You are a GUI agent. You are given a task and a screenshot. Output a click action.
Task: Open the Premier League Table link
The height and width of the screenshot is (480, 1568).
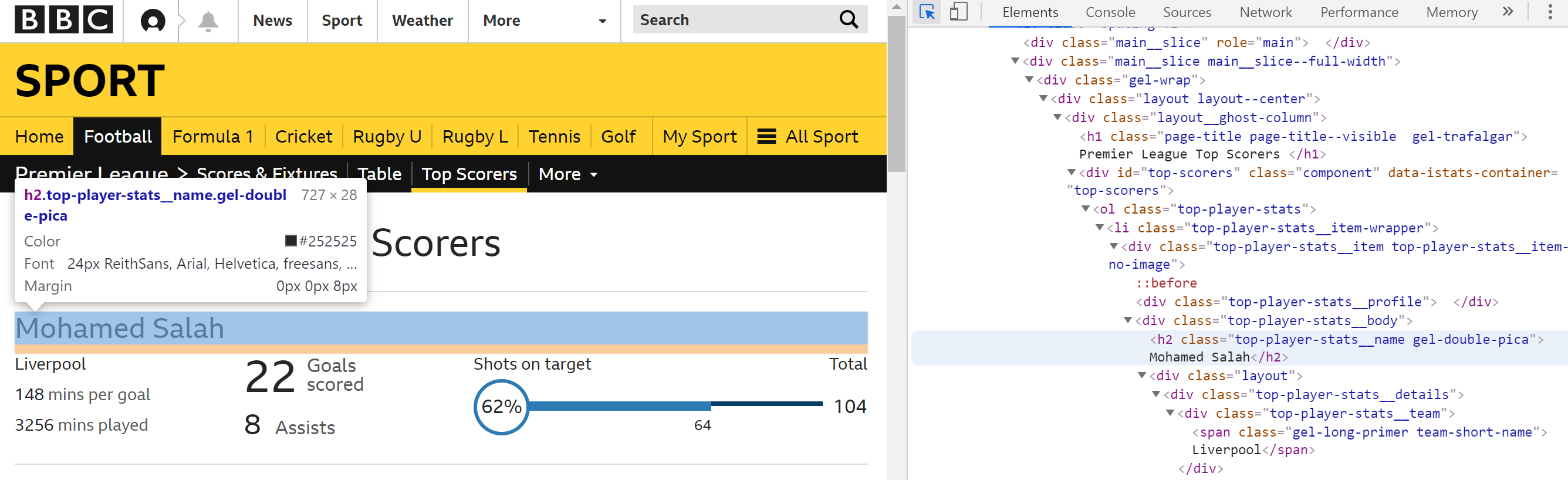(379, 175)
